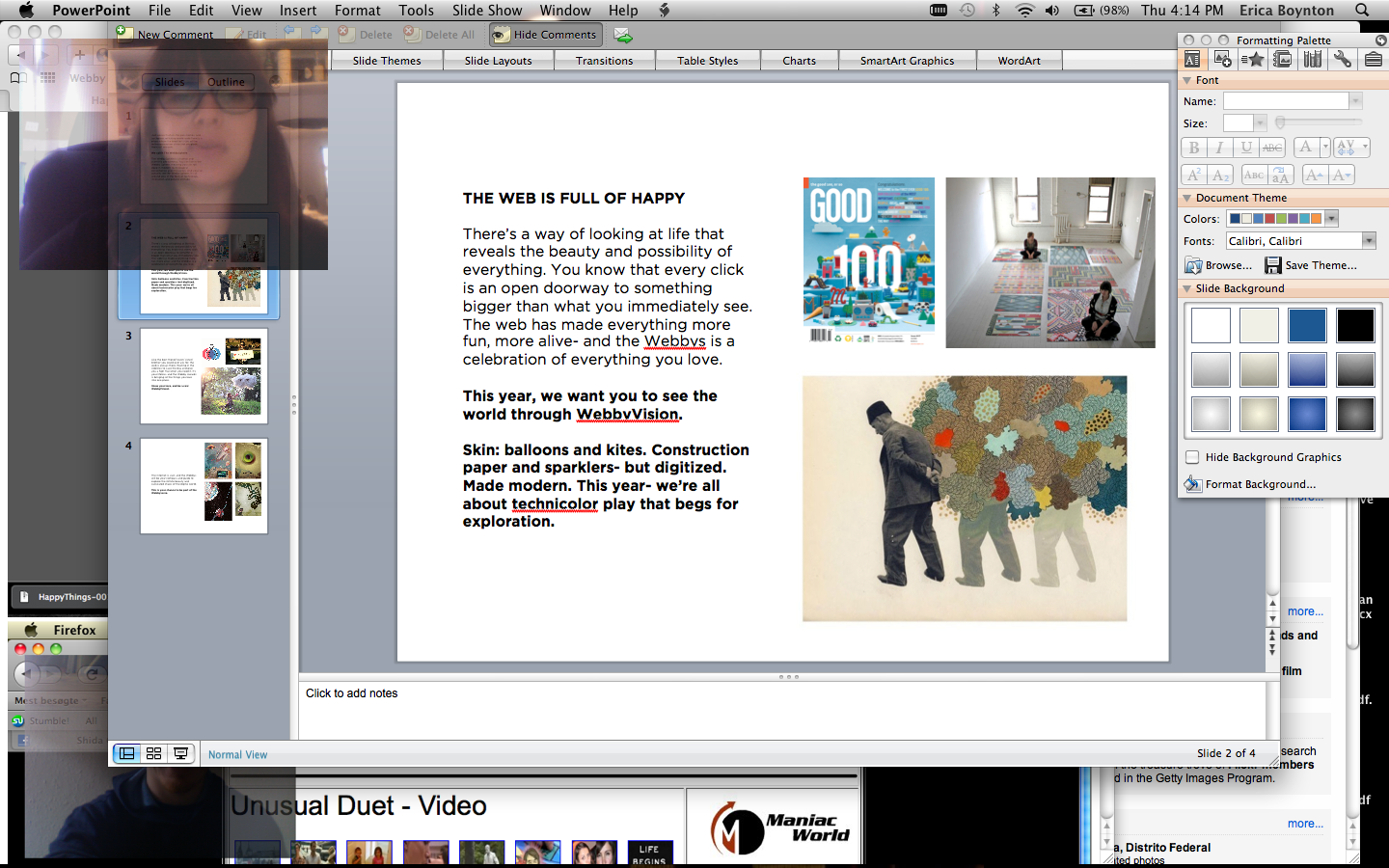Select the white slide background swatch
The image size is (1389, 868).
coord(1211,326)
